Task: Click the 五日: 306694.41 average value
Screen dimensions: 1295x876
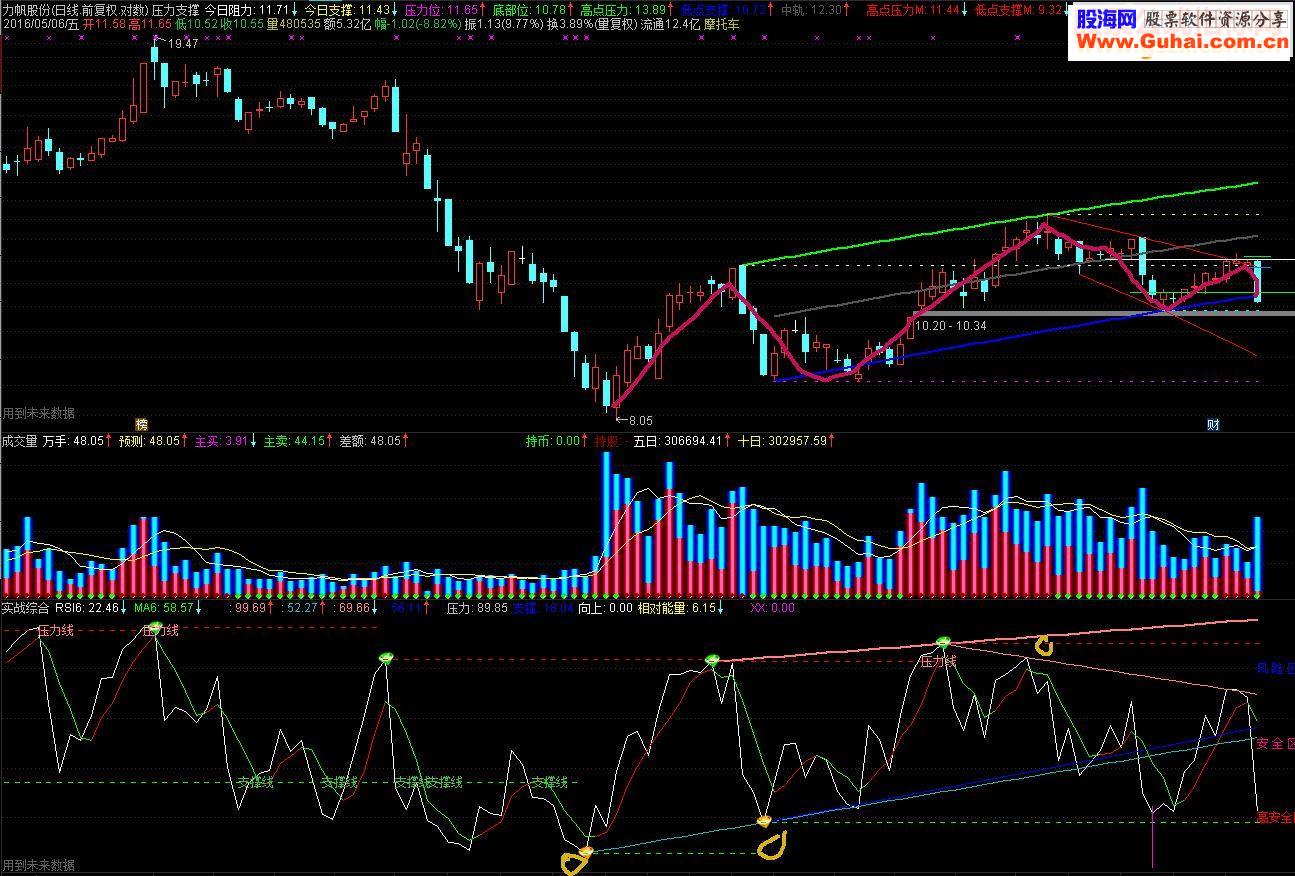Action: [677, 440]
